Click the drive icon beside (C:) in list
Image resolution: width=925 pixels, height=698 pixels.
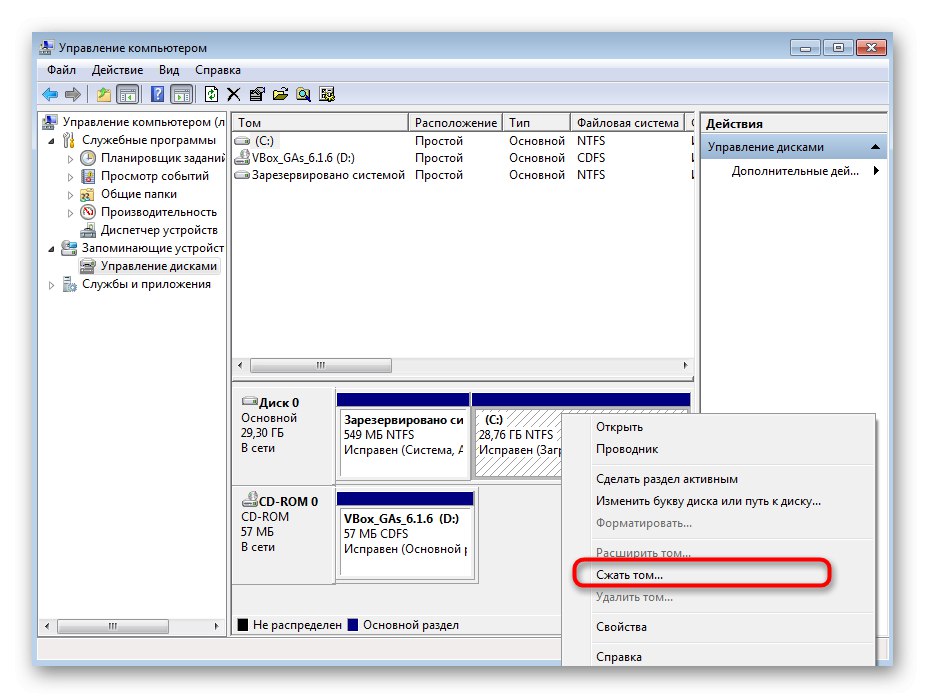pyautogui.click(x=242, y=141)
